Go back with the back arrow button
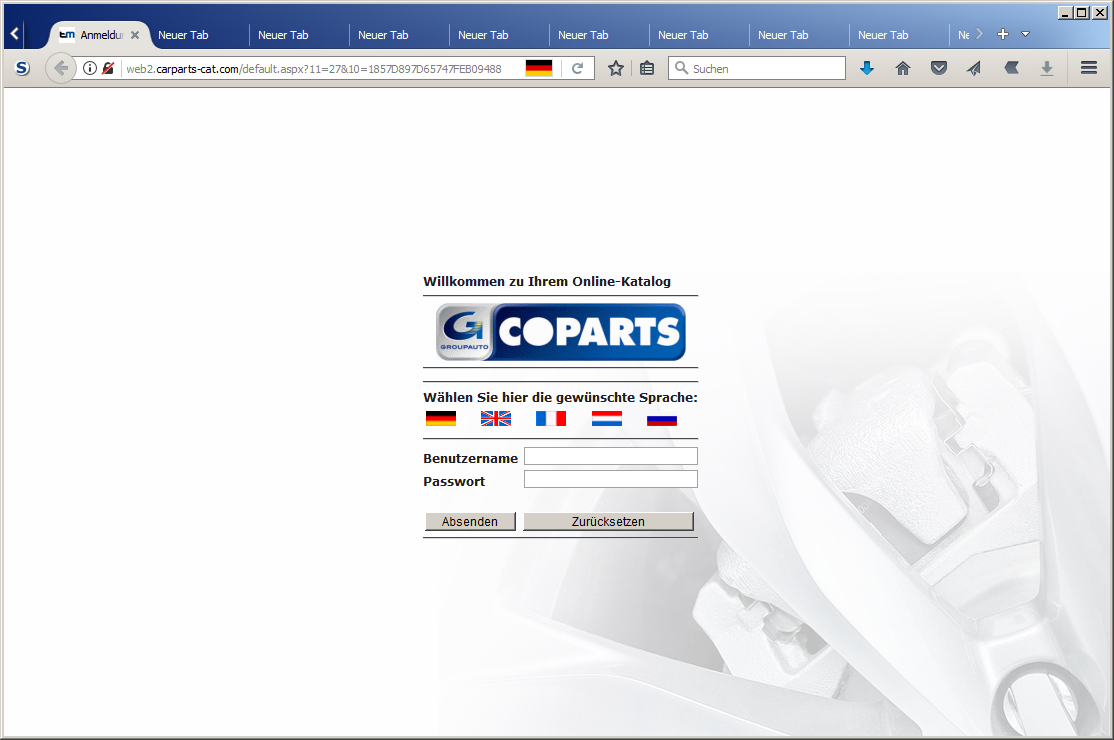The height and width of the screenshot is (740, 1114). click(61, 68)
